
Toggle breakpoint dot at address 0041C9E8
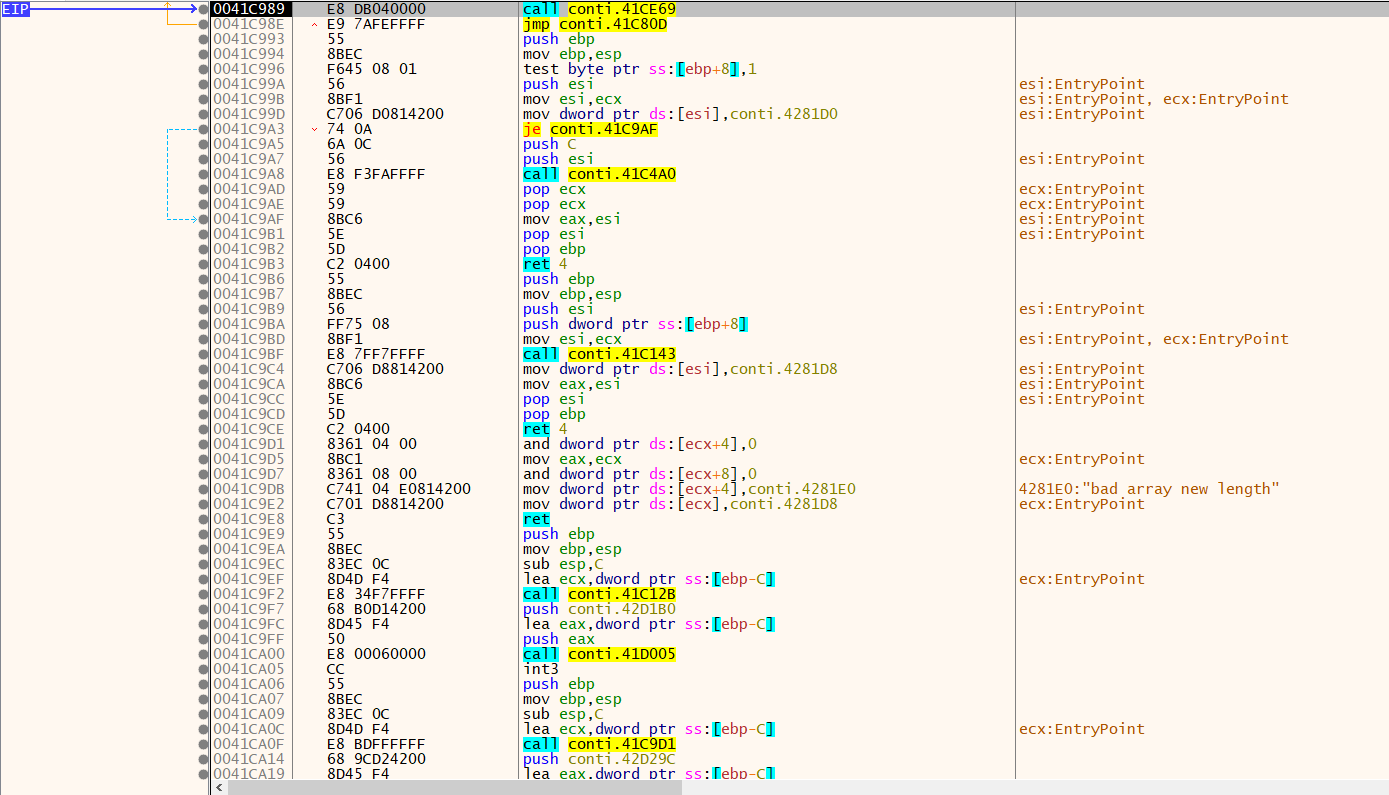tap(204, 519)
